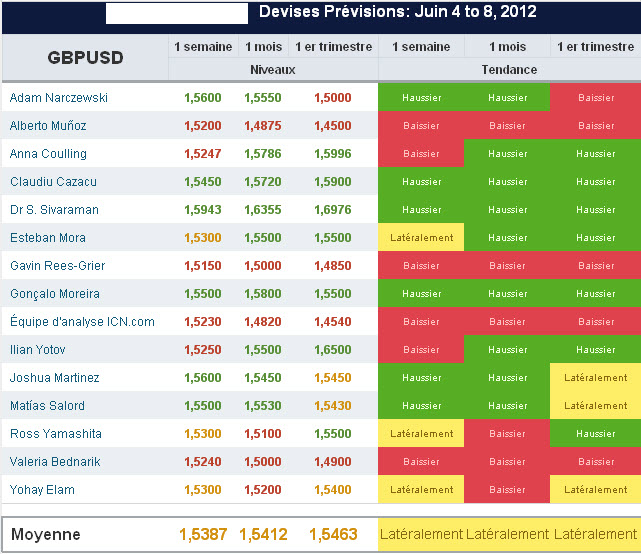The height and width of the screenshot is (554, 641).
Task: Select Anna Coulling's 1,5996 quarterly level
Action: tap(333, 154)
